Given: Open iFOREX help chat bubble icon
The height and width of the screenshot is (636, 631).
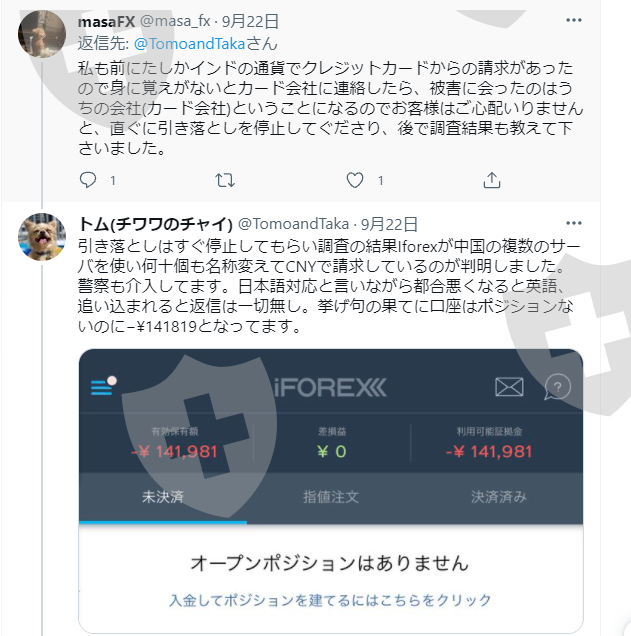Looking at the screenshot, I should 557,387.
